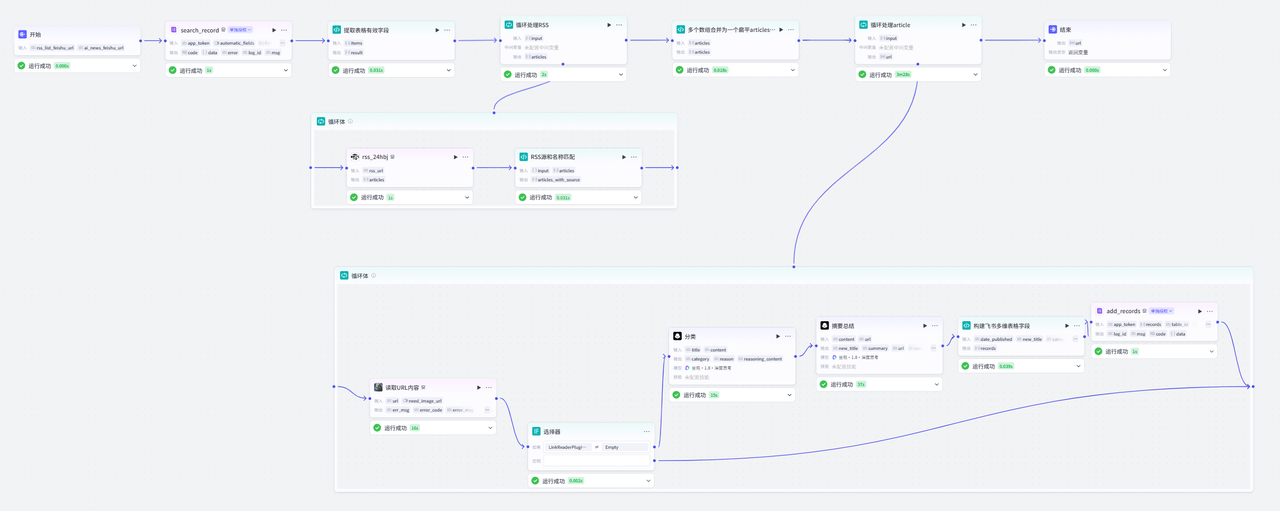
Task: Expand the 结束 node run result chevron
Action: click(1164, 70)
